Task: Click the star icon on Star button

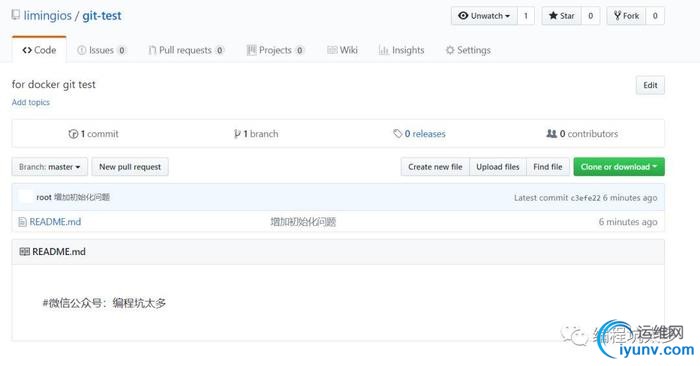Action: (x=553, y=16)
